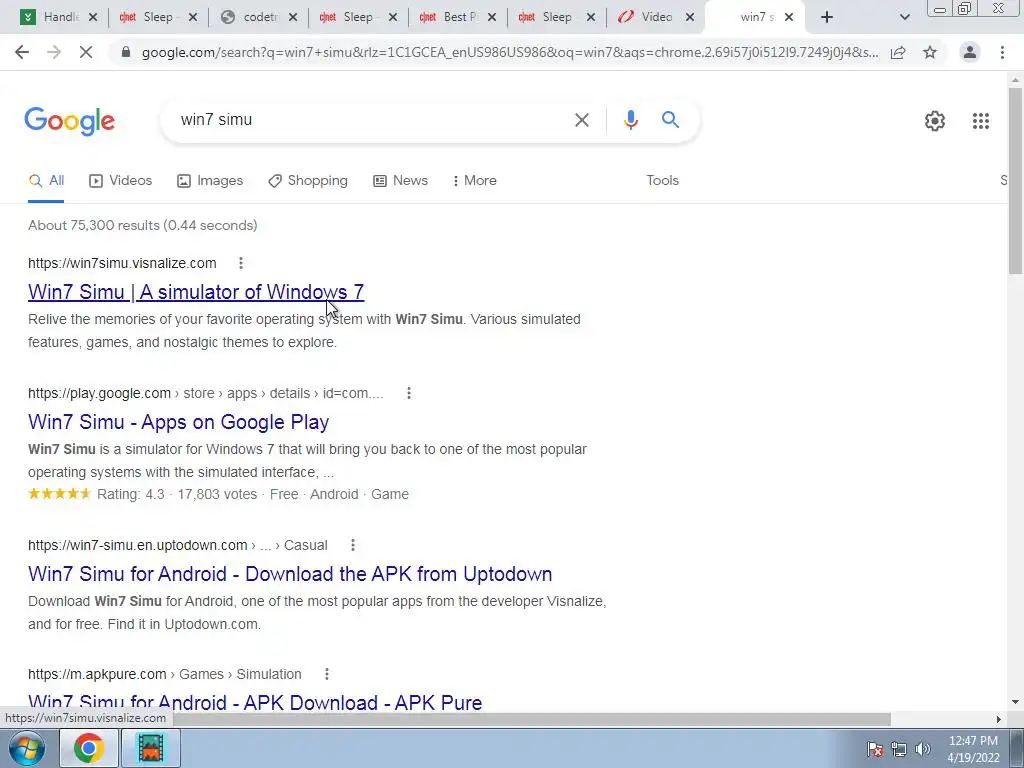Click the vertical scrollbar thumb

pyautogui.click(x=1016, y=180)
